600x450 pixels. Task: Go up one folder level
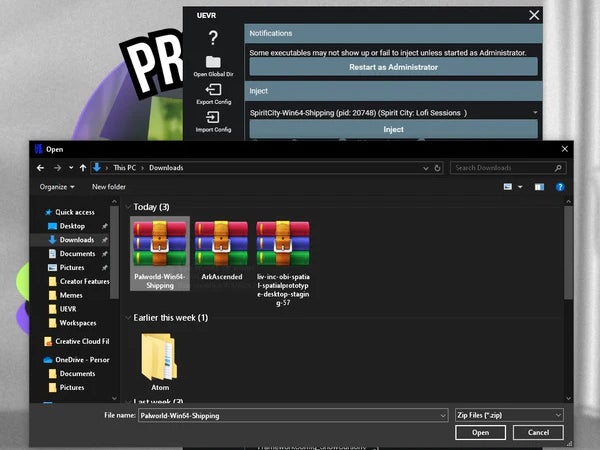coord(83,168)
